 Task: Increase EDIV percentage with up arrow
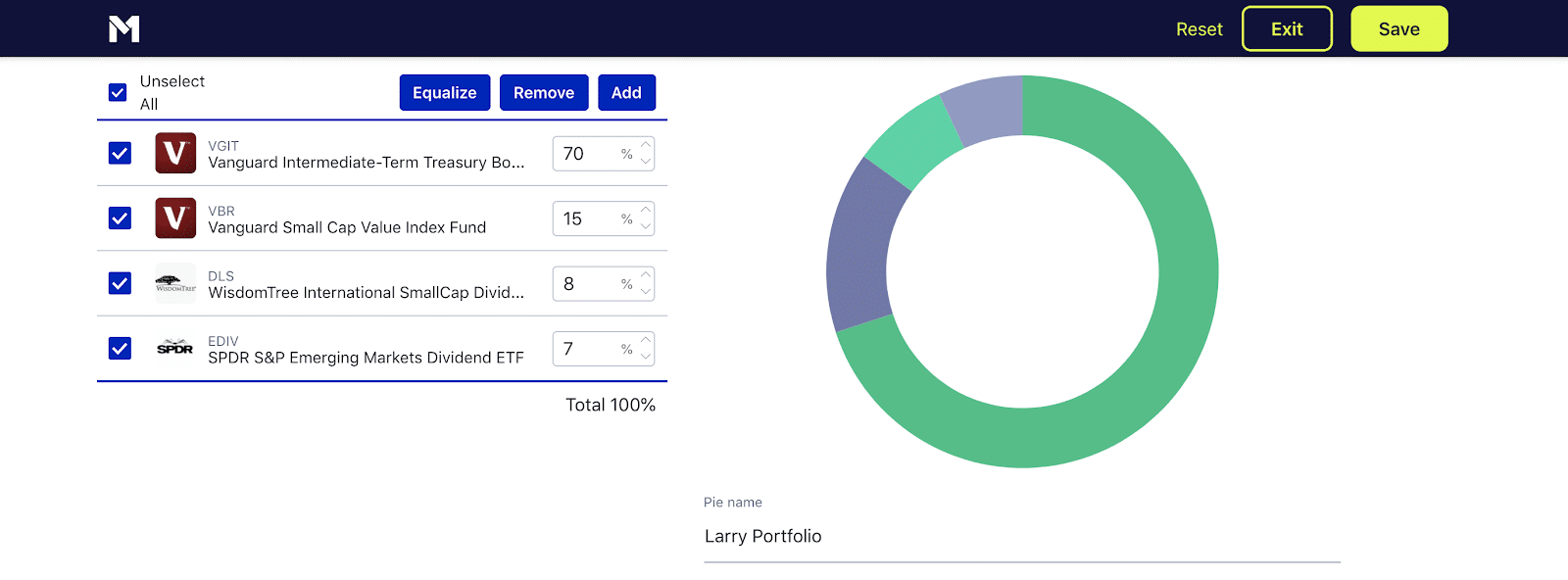[x=646, y=340]
